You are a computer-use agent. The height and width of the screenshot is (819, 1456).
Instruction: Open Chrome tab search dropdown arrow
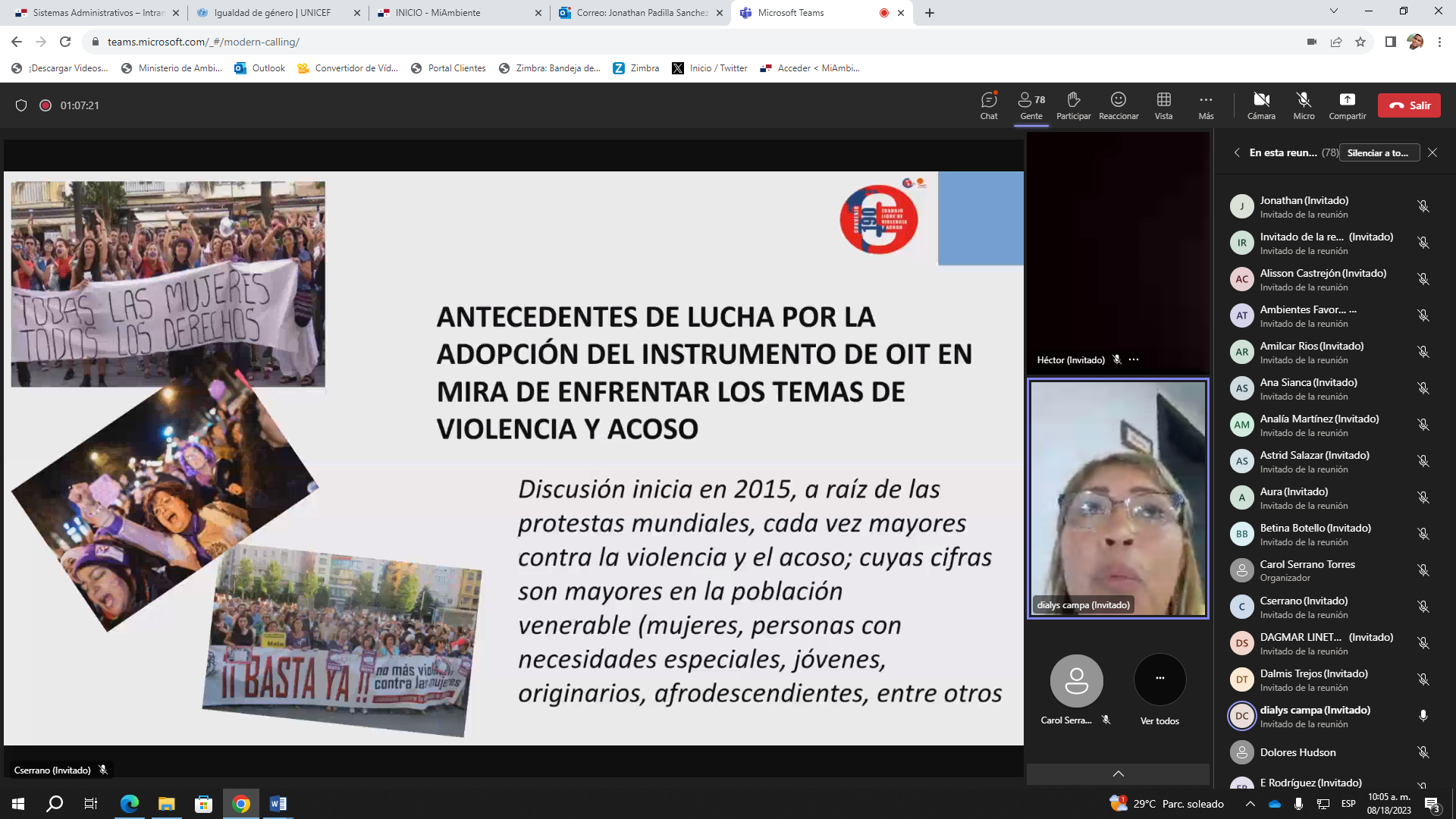[x=1333, y=11]
